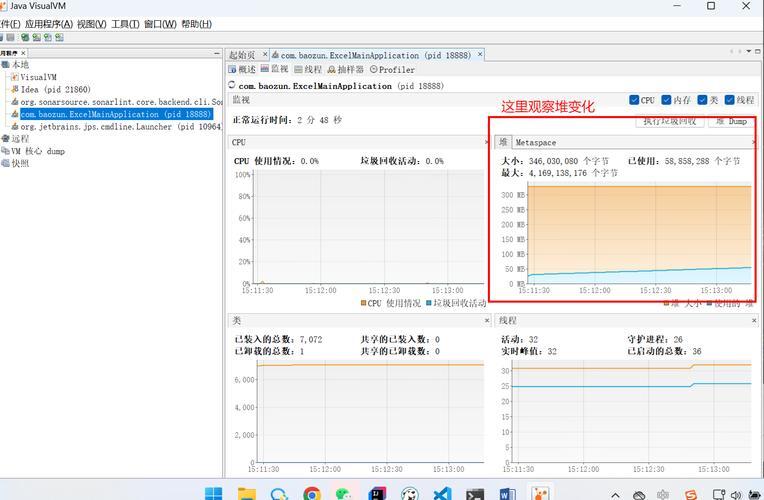Screen dimensions: 764x500
Task: Select org.jetbrains.jps.cmdline.Launcher (pid 10964)
Action: coord(116,127)
